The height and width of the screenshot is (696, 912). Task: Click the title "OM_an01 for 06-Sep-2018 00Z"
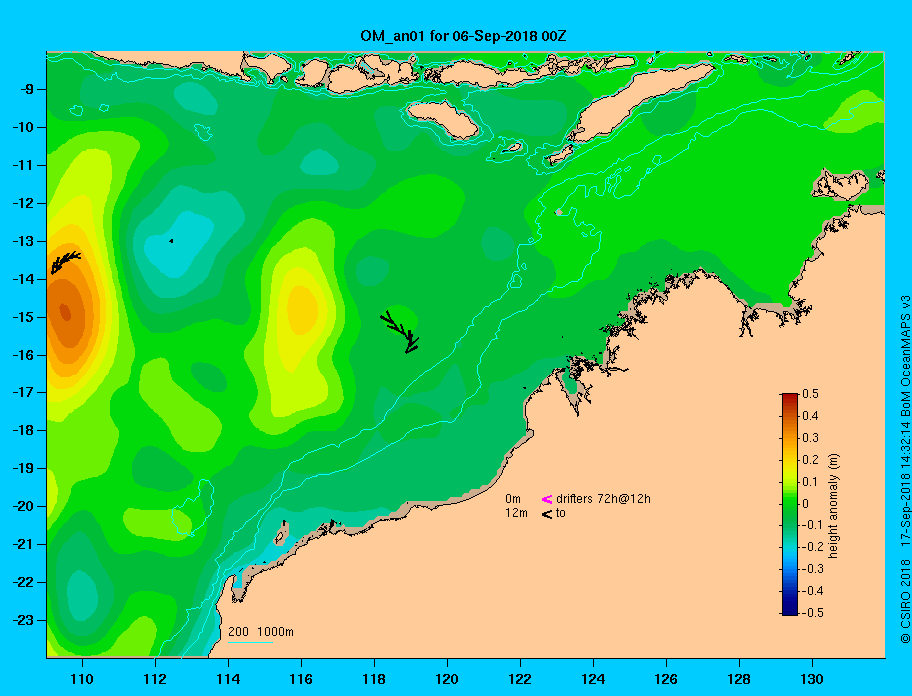pos(463,36)
